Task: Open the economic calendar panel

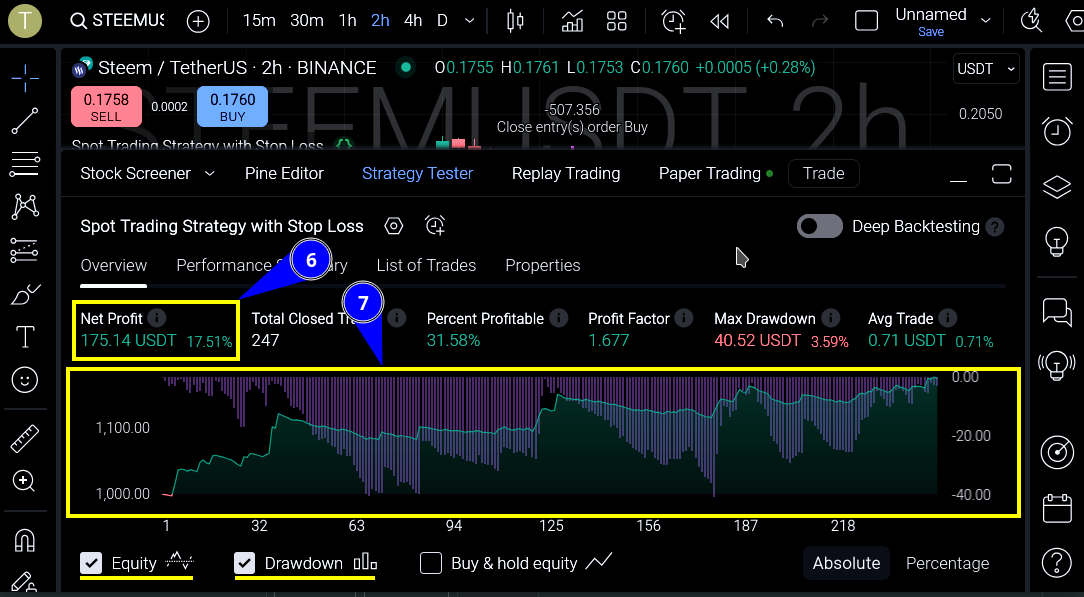Action: click(1057, 509)
